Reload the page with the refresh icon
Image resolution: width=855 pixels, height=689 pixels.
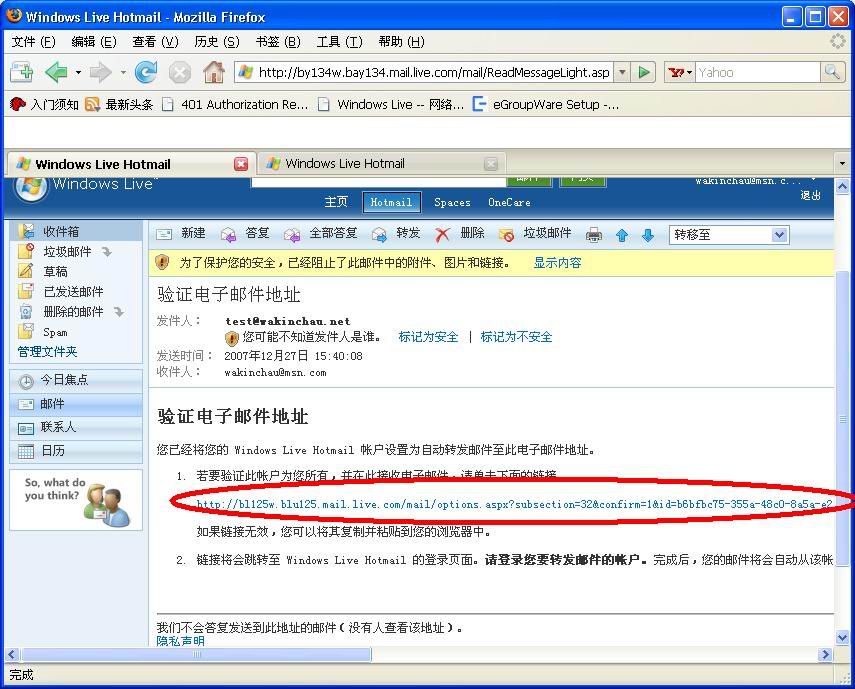pos(146,72)
